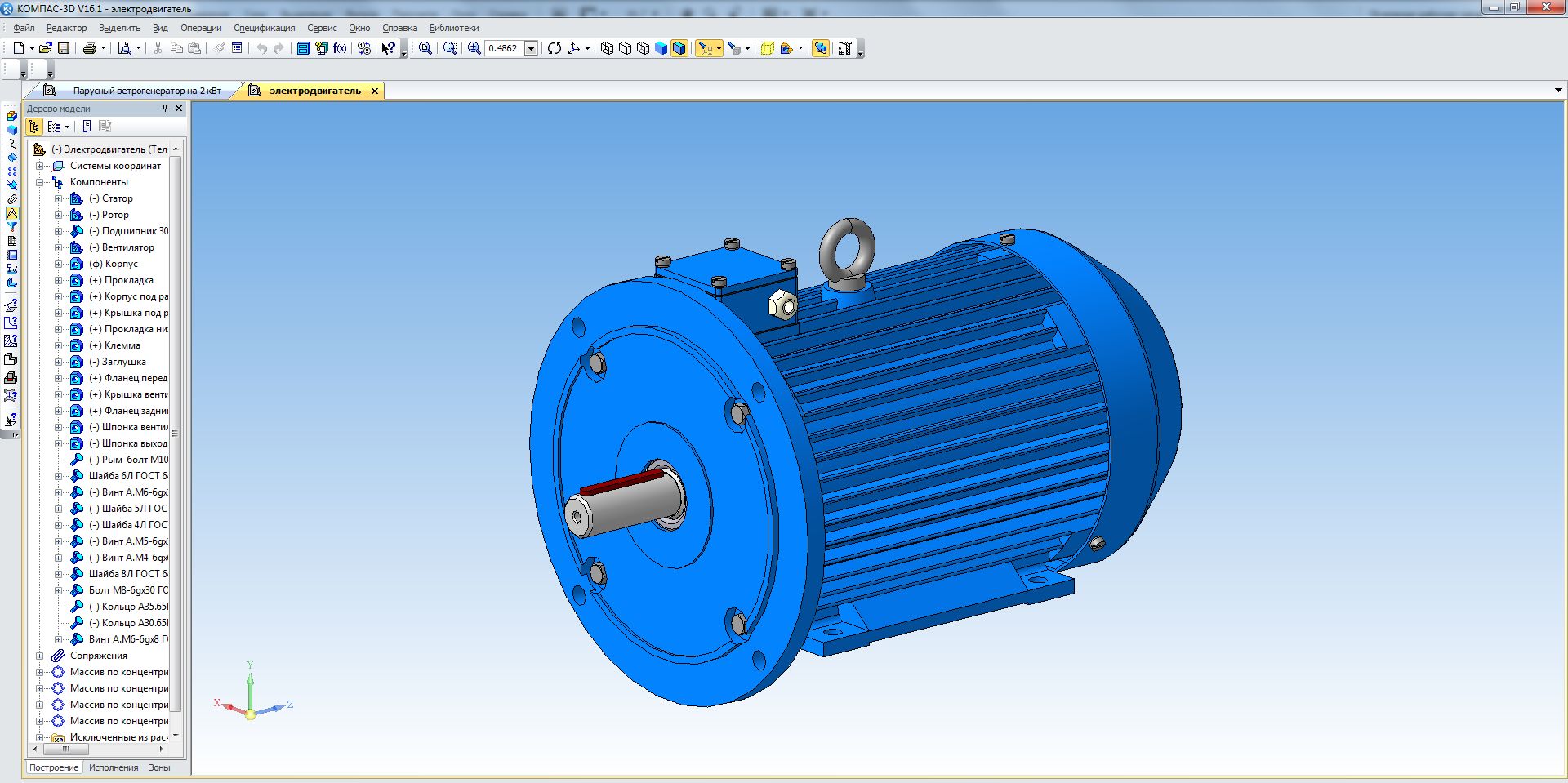Click the filter funnel icon in sidebar
This screenshot has width=1568, height=783.
(12, 227)
